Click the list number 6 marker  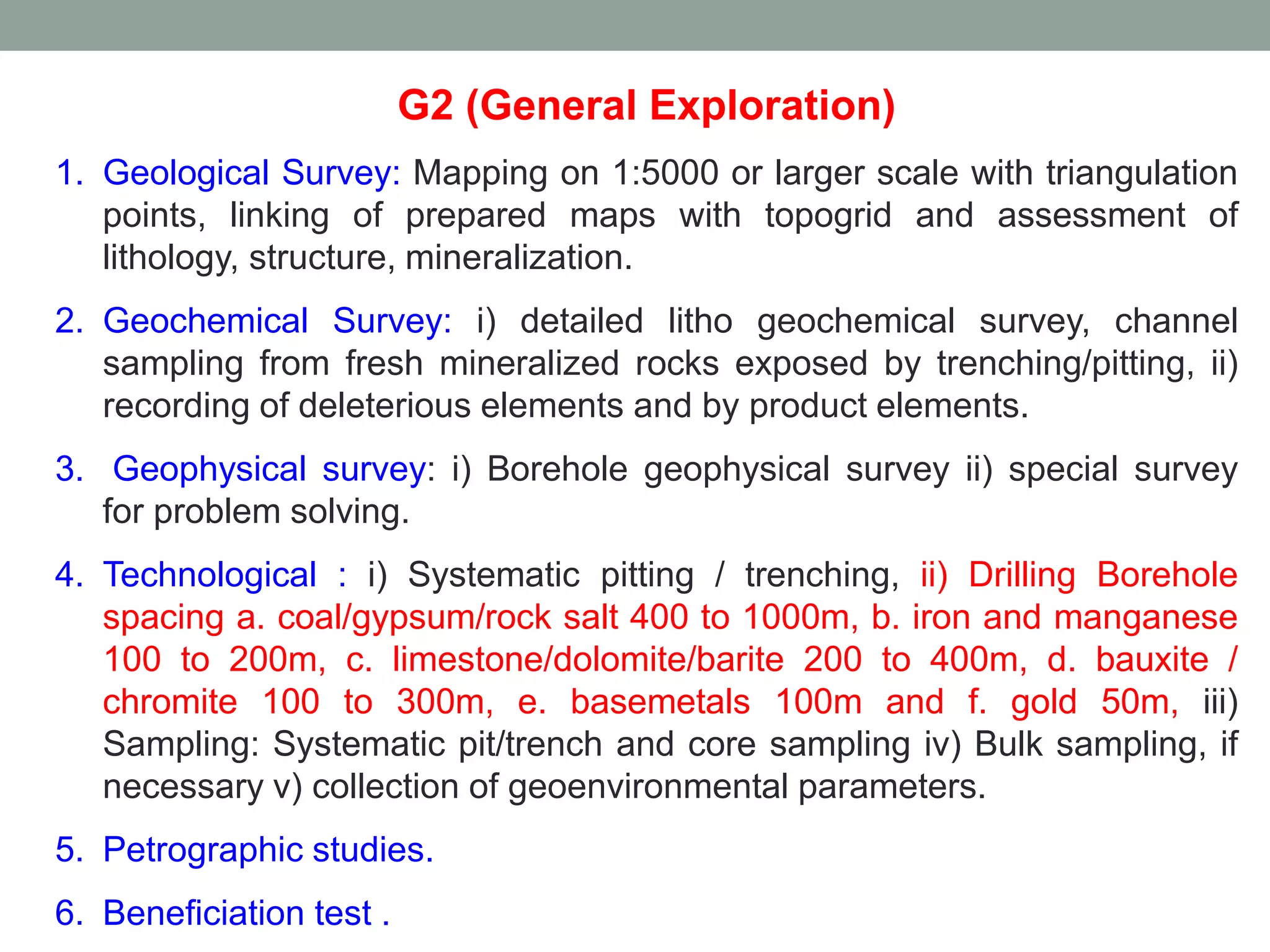(x=69, y=913)
